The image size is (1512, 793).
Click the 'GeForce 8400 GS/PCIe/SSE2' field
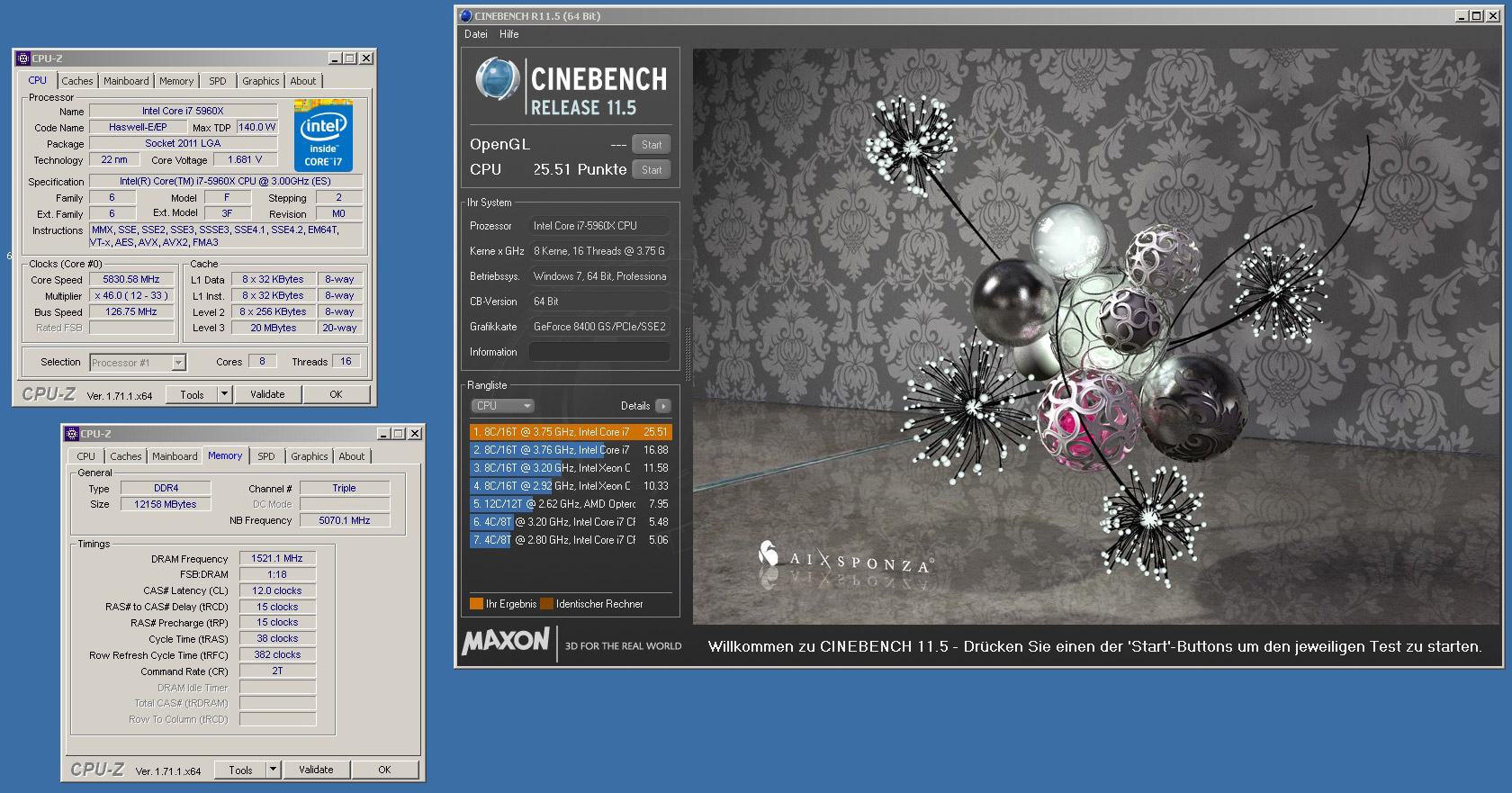click(x=599, y=327)
